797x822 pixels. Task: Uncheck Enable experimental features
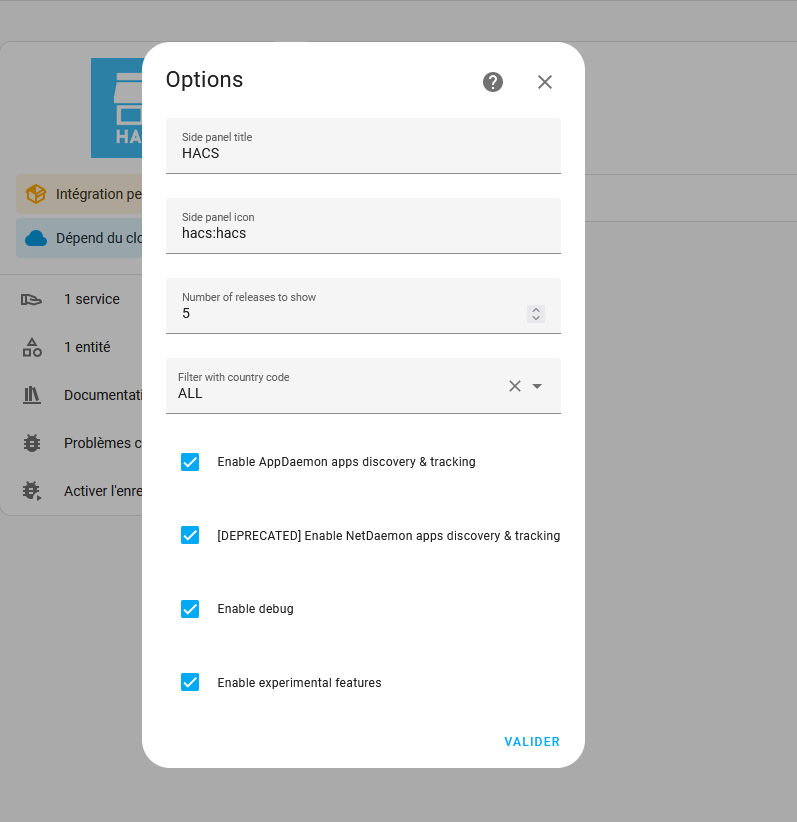[x=190, y=682]
